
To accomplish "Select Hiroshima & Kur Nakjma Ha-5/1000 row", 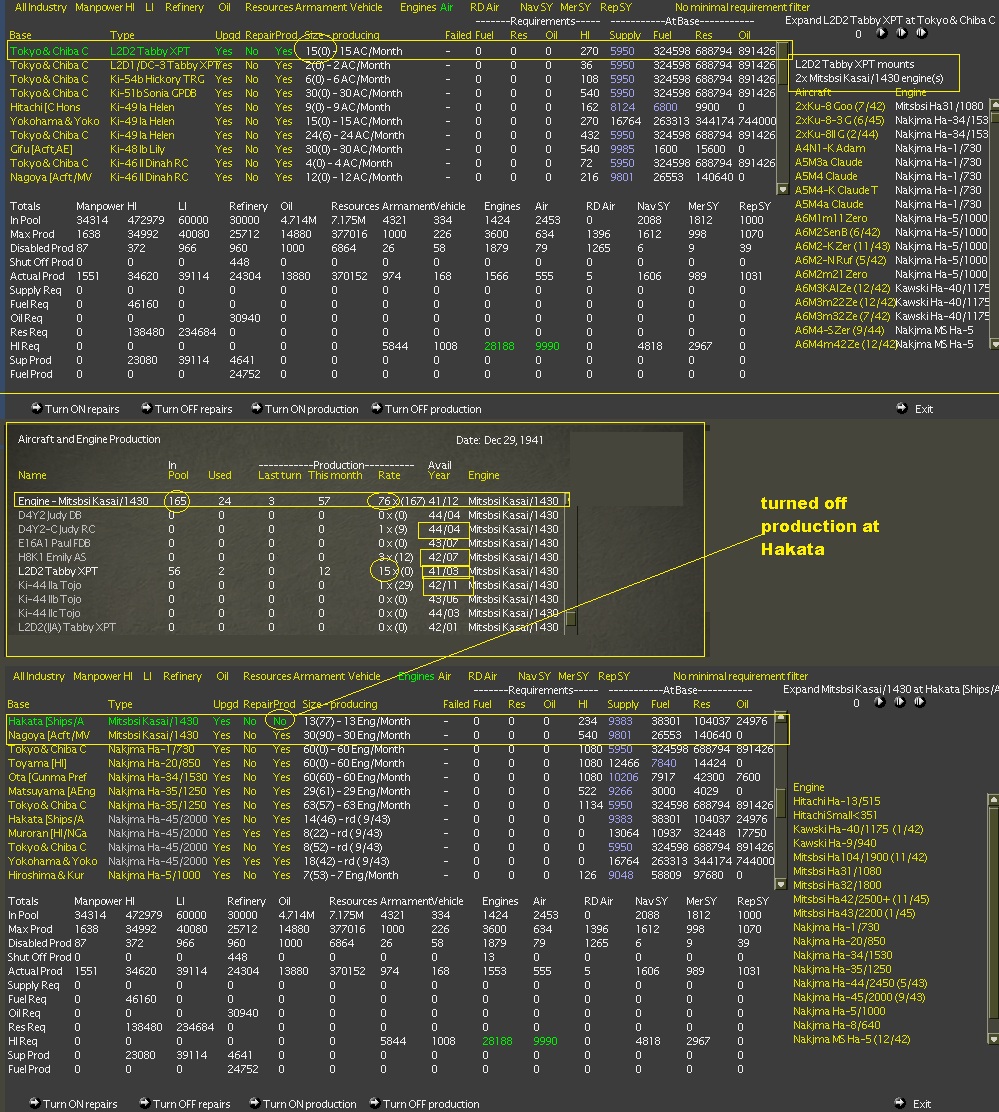I will pos(390,875).
